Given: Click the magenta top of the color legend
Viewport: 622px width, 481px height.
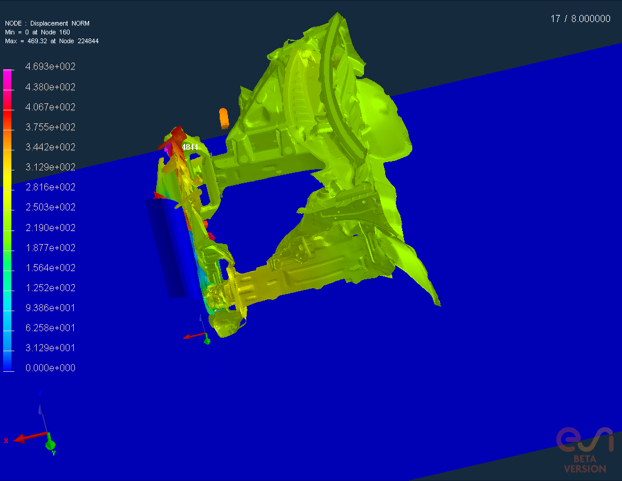Looking at the screenshot, I should click(x=8, y=74).
